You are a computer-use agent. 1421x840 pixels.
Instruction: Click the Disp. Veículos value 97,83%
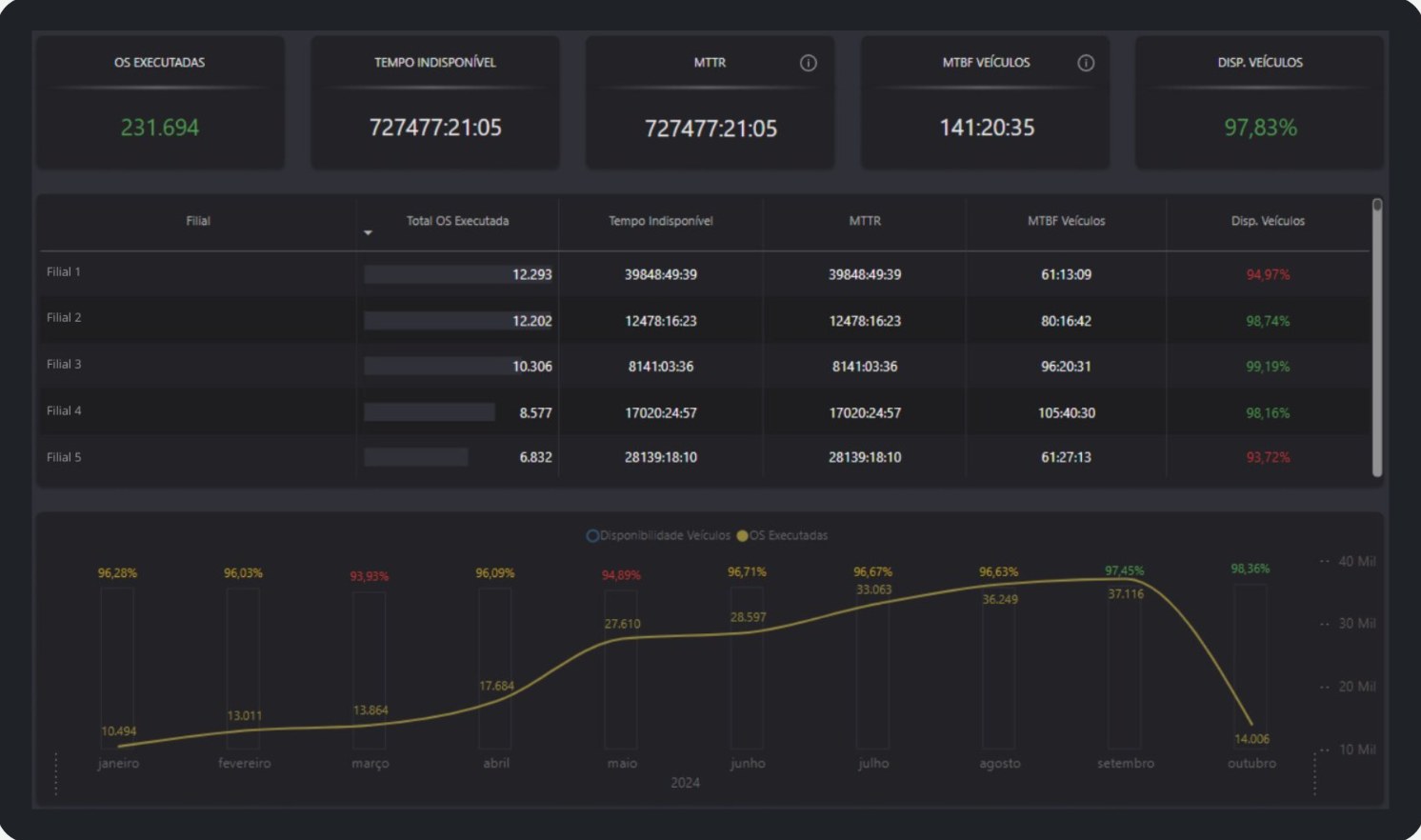(1260, 128)
